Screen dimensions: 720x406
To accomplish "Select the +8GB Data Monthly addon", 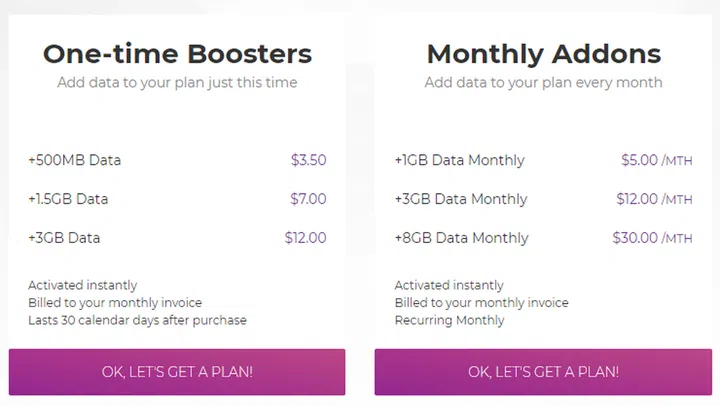I will point(459,238).
